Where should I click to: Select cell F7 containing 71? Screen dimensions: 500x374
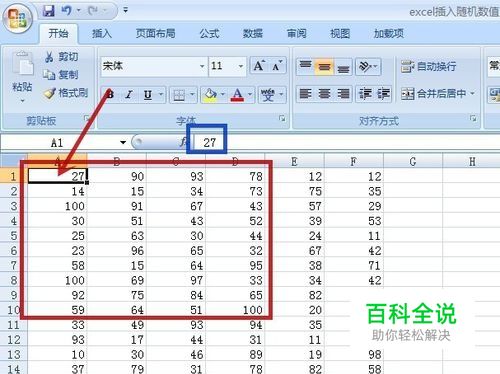354,265
